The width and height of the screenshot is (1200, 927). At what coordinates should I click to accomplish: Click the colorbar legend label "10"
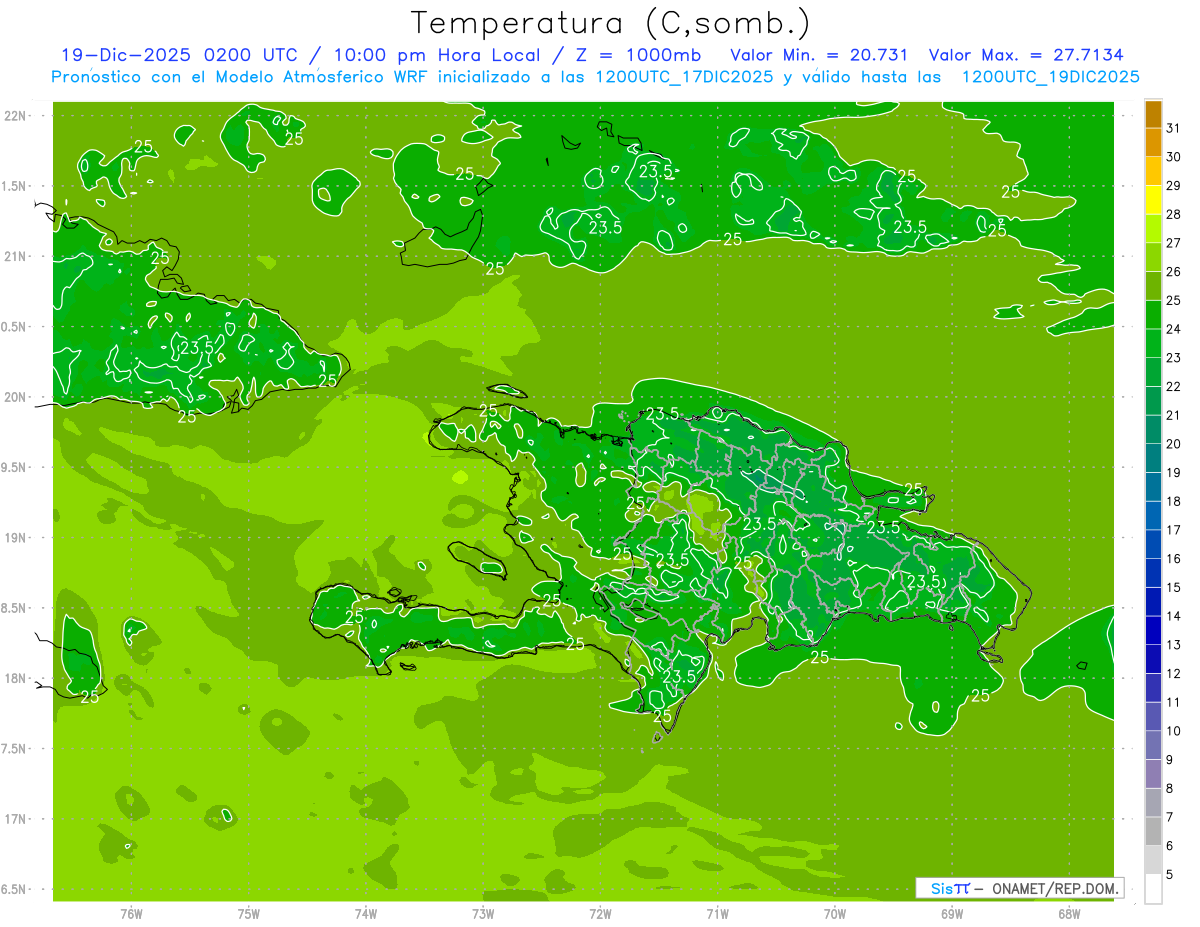coord(1174,731)
